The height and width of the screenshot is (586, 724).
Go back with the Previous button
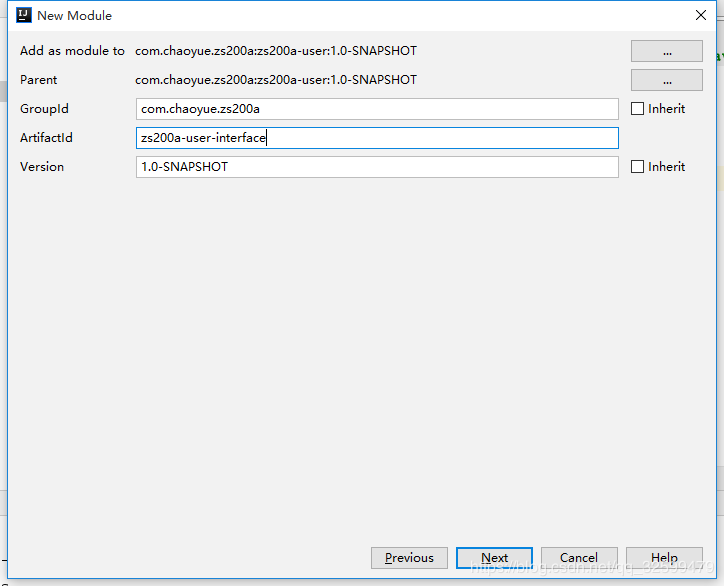point(409,558)
